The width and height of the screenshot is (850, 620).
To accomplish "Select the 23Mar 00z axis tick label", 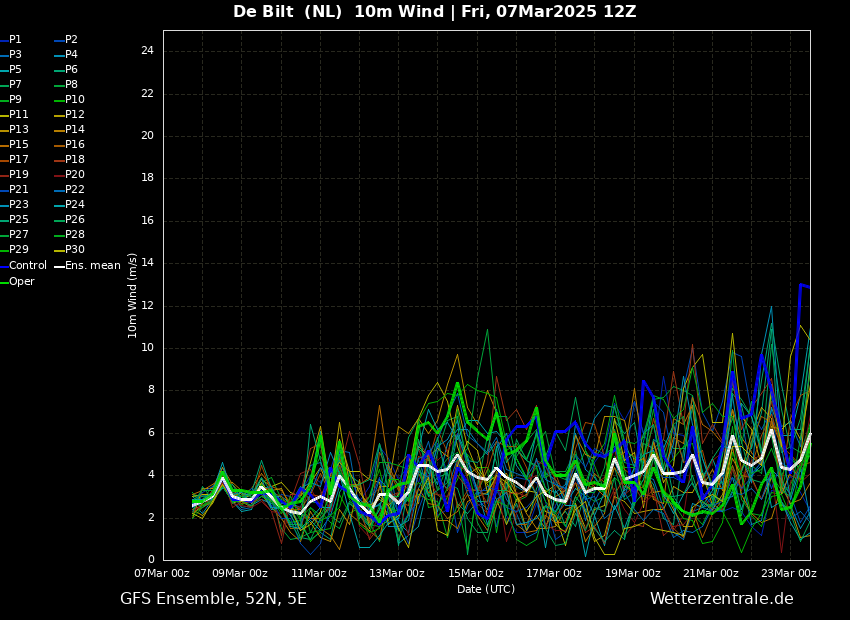I will [789, 573].
